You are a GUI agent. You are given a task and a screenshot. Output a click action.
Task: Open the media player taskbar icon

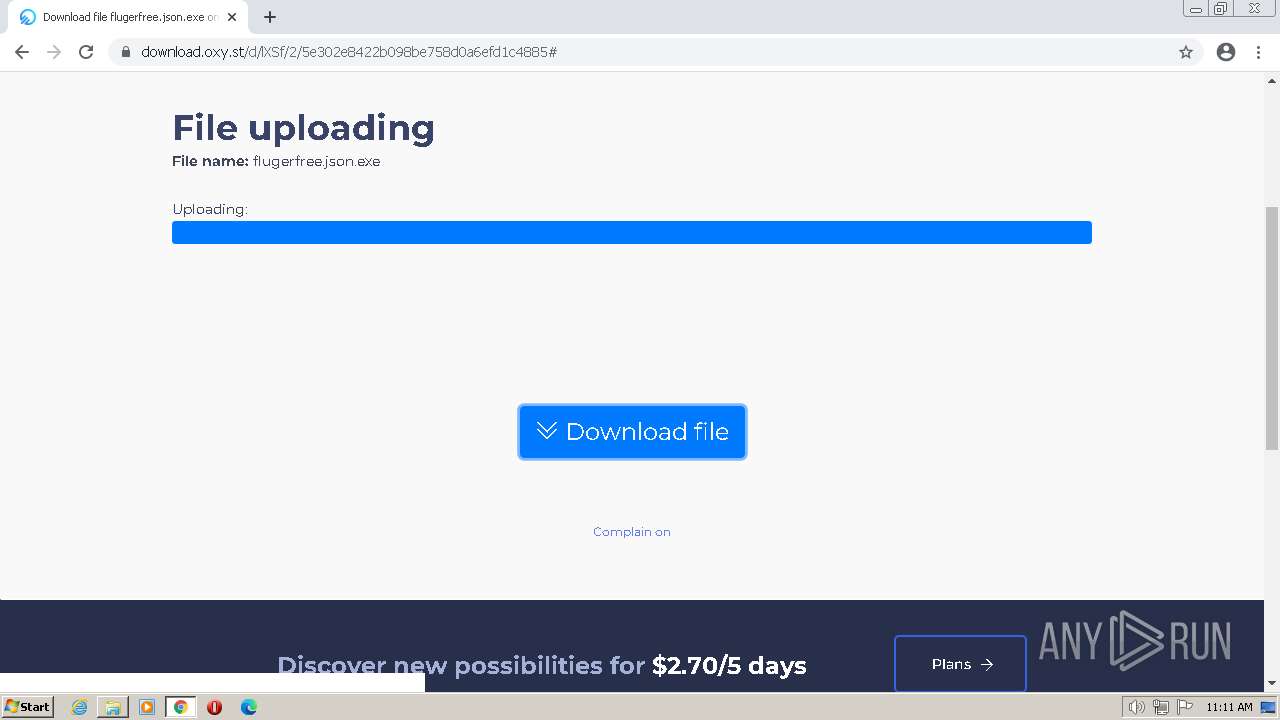click(147, 707)
